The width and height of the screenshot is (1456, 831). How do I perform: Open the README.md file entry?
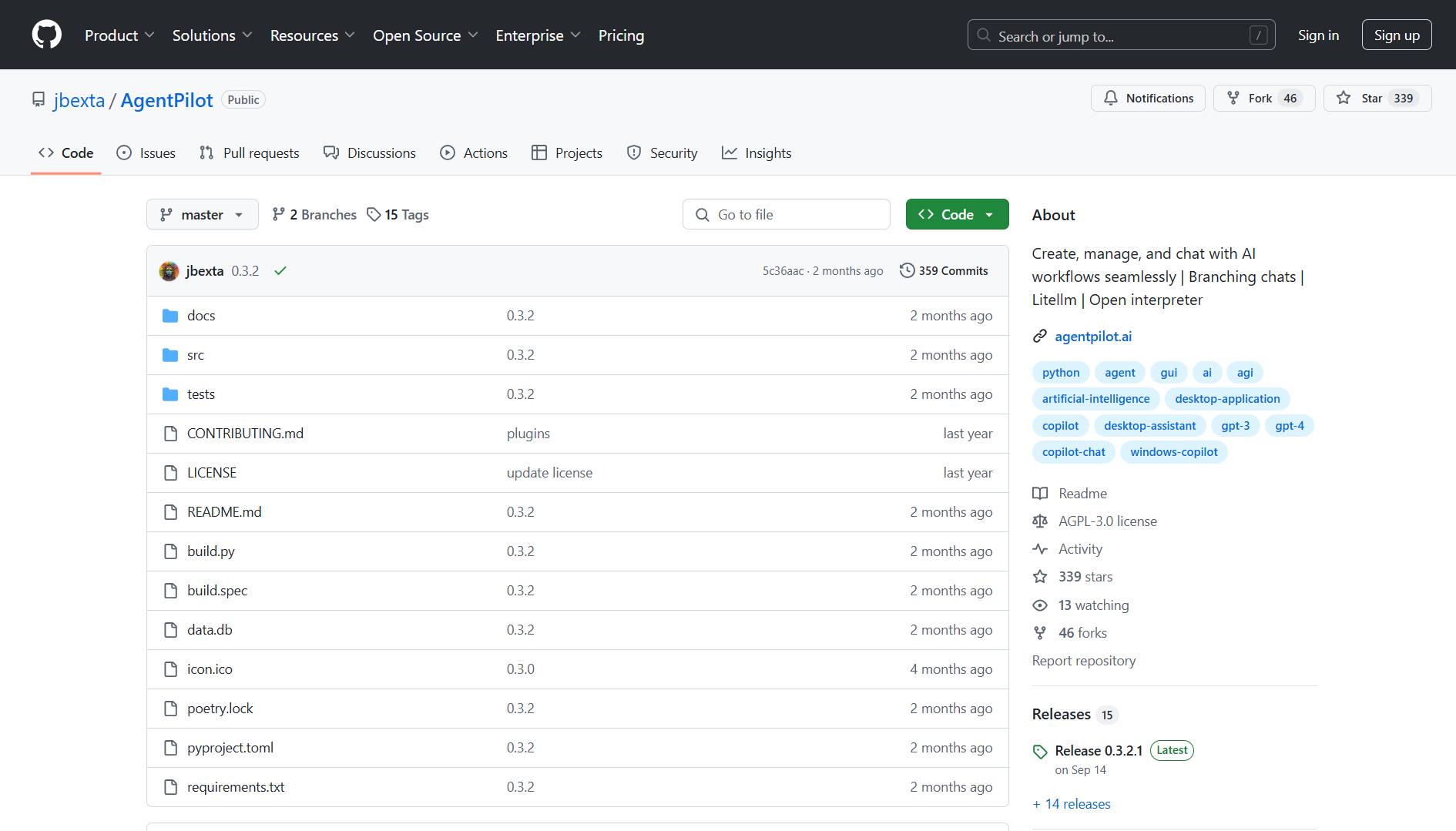(224, 512)
